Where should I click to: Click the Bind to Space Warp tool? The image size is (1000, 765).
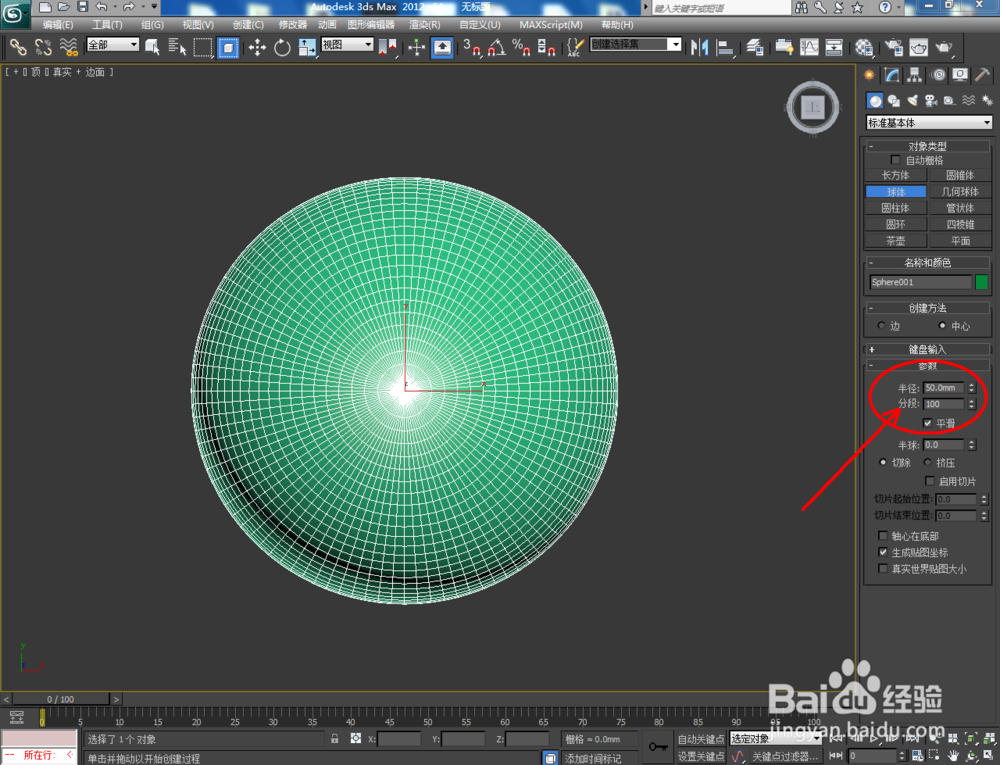pos(68,47)
